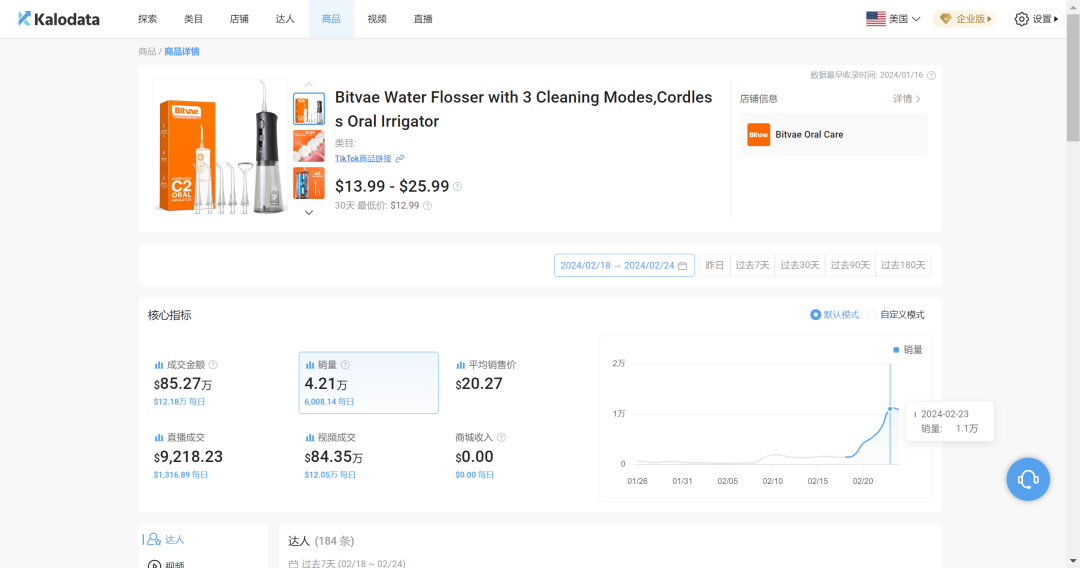Open the 视频 navigation tab
The height and width of the screenshot is (568, 1080).
click(377, 19)
